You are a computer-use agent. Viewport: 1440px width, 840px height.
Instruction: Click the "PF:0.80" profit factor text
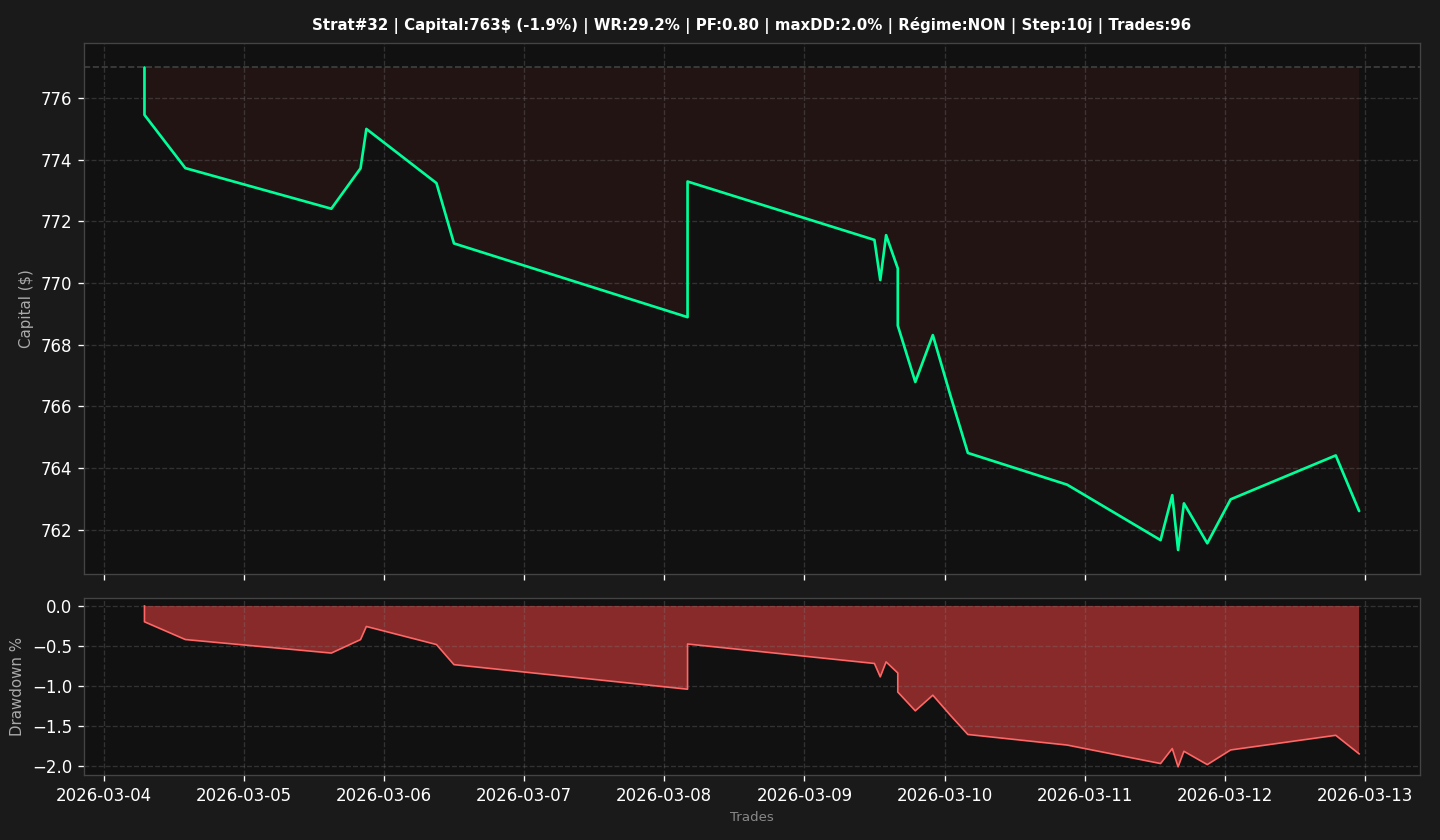(728, 25)
